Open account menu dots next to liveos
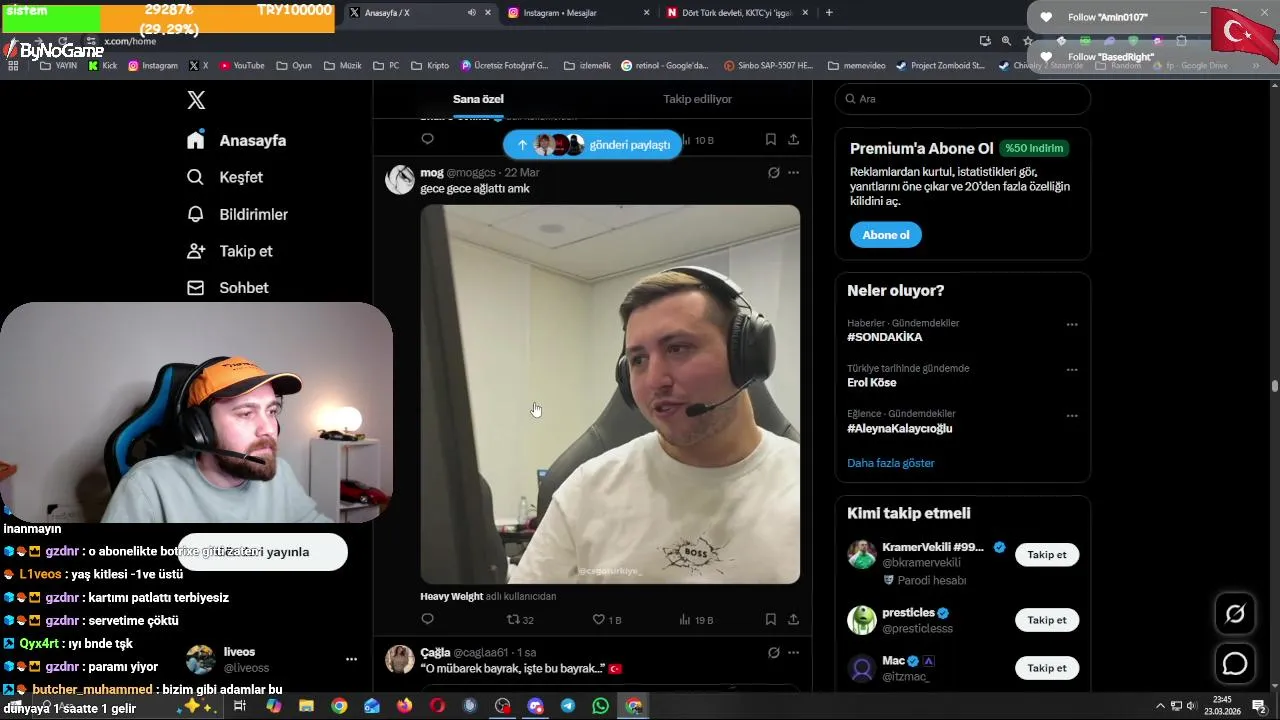Screen dimensions: 1280x720 [351, 659]
